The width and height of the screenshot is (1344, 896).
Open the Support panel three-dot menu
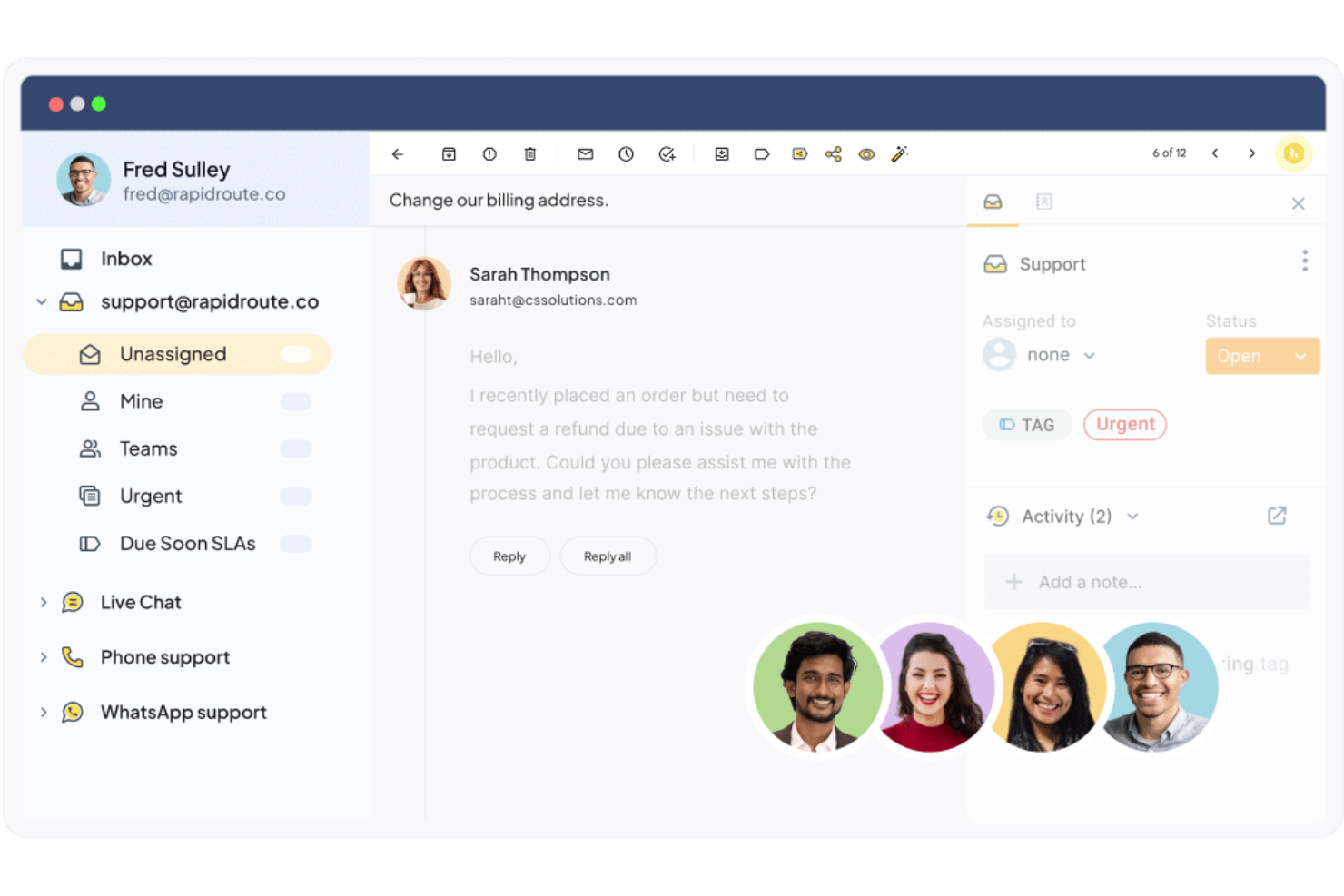[1305, 261]
